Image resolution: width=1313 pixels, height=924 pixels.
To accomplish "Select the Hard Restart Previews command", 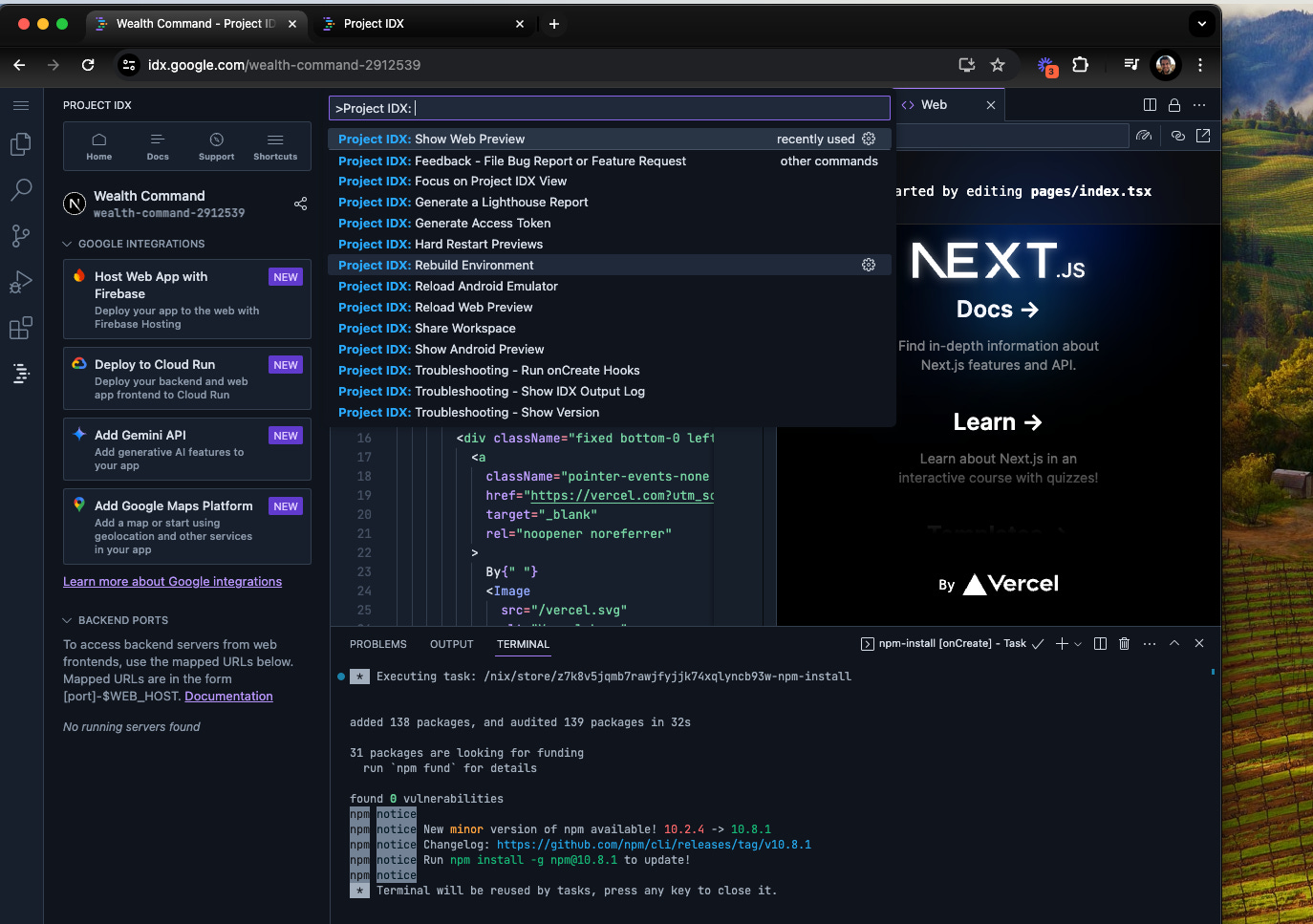I will (610, 244).
